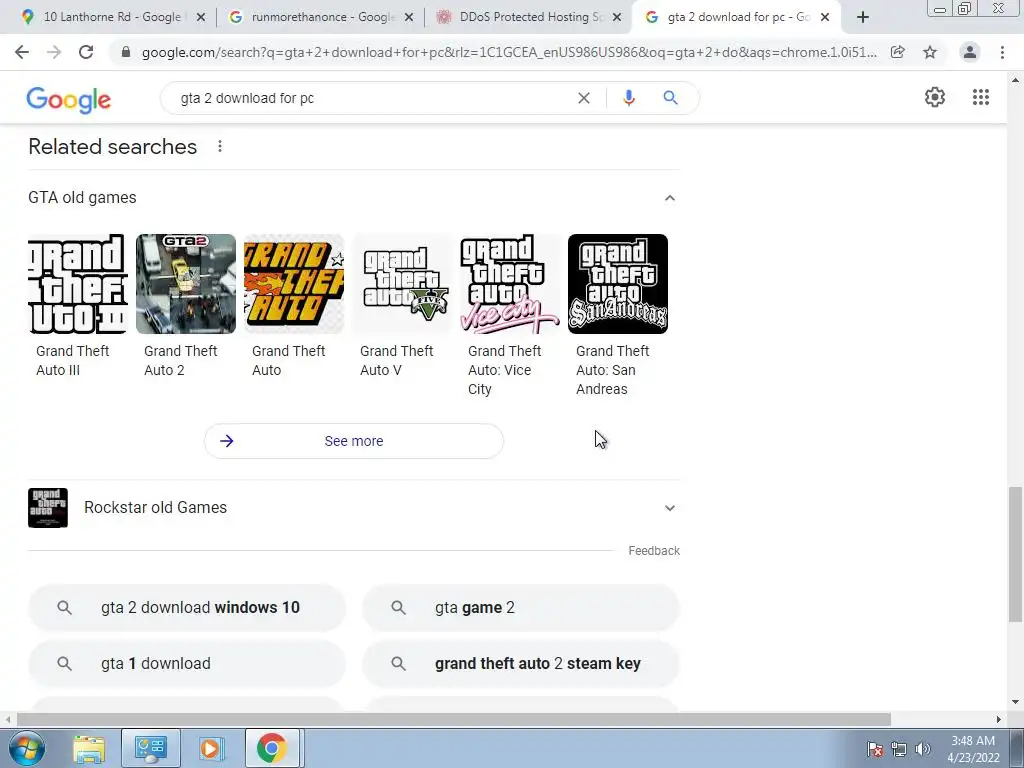The height and width of the screenshot is (768, 1024).
Task: Close the '10 Lanthorne Rd' tab
Action: pyautogui.click(x=201, y=17)
